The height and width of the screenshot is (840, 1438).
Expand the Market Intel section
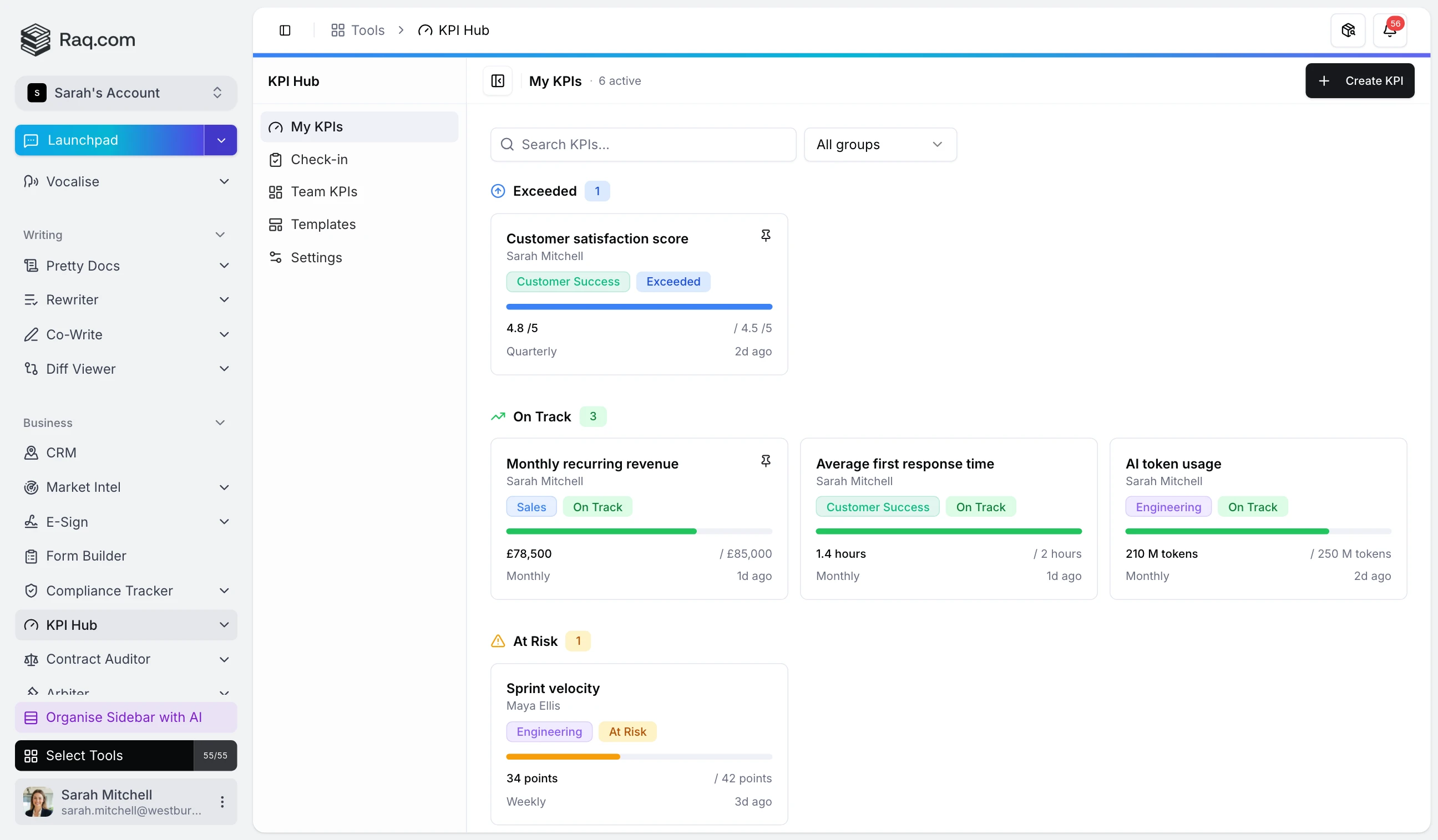(224, 487)
